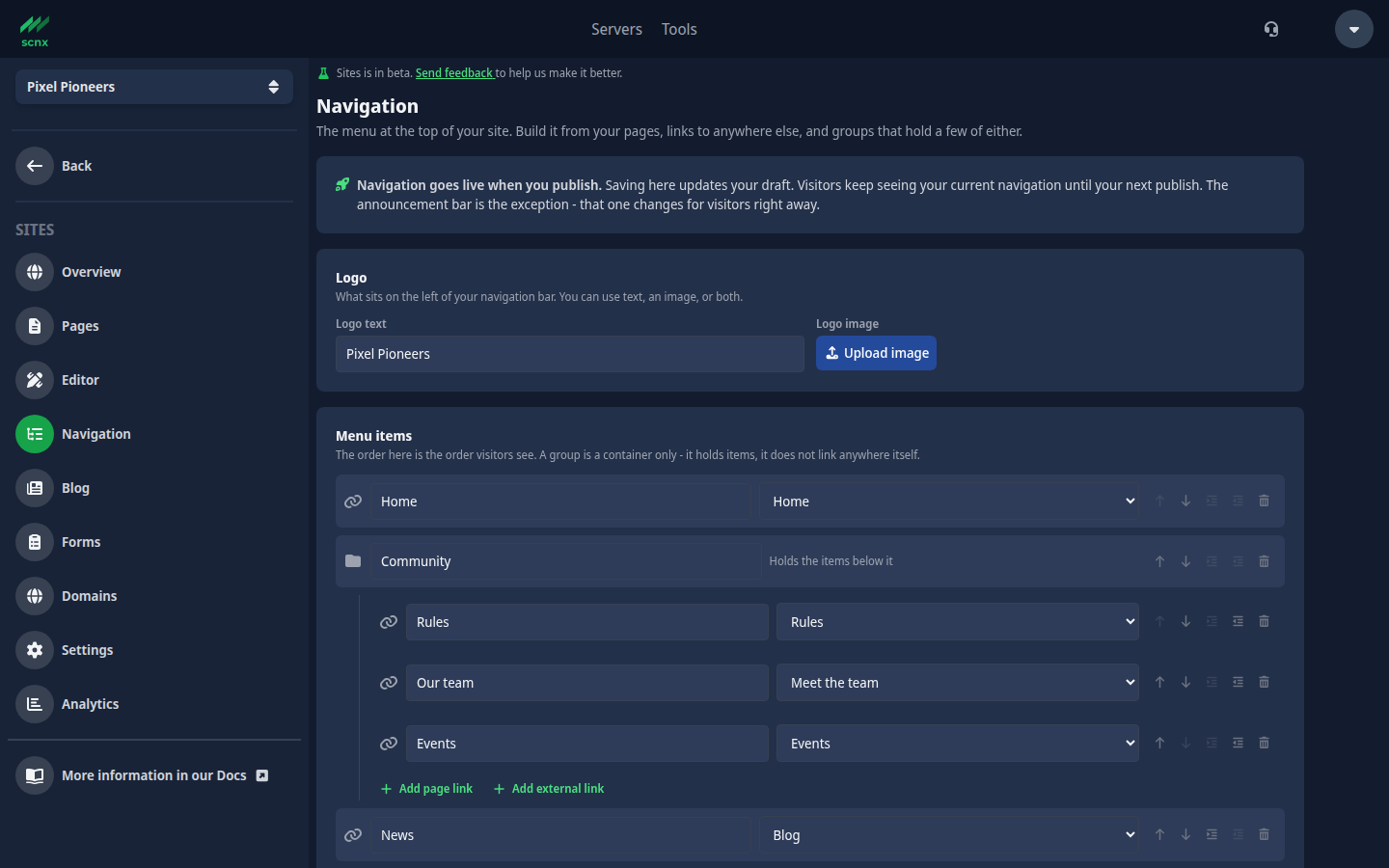1389x868 pixels.
Task: Go to the Overview section
Action: click(154, 272)
